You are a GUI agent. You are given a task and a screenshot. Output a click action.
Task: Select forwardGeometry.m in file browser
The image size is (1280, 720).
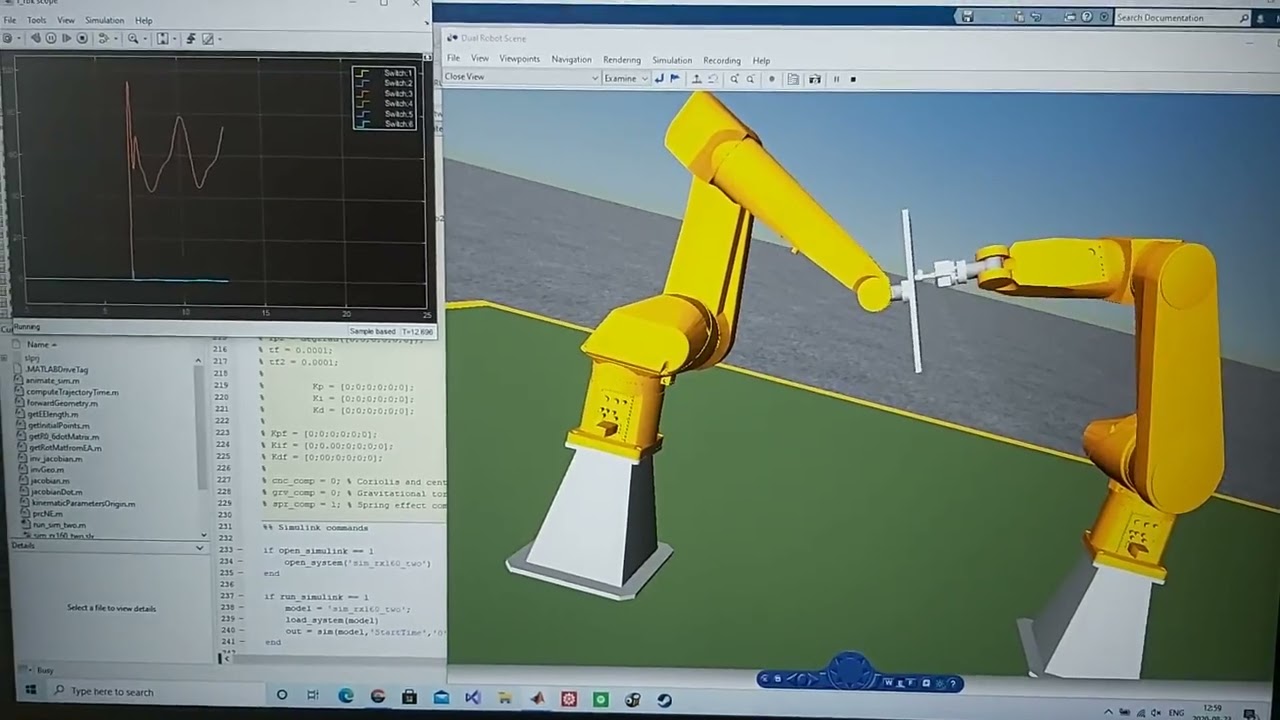tap(62, 403)
